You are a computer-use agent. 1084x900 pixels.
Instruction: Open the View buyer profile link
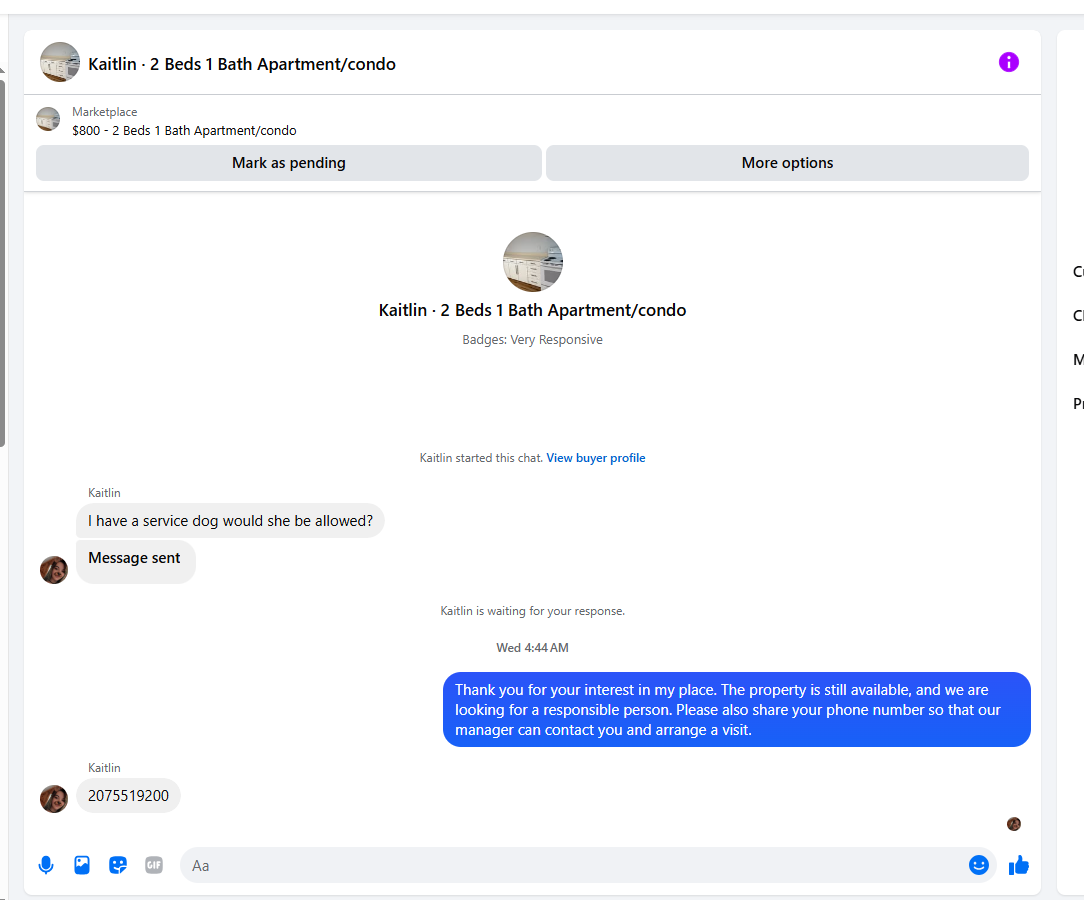point(596,458)
